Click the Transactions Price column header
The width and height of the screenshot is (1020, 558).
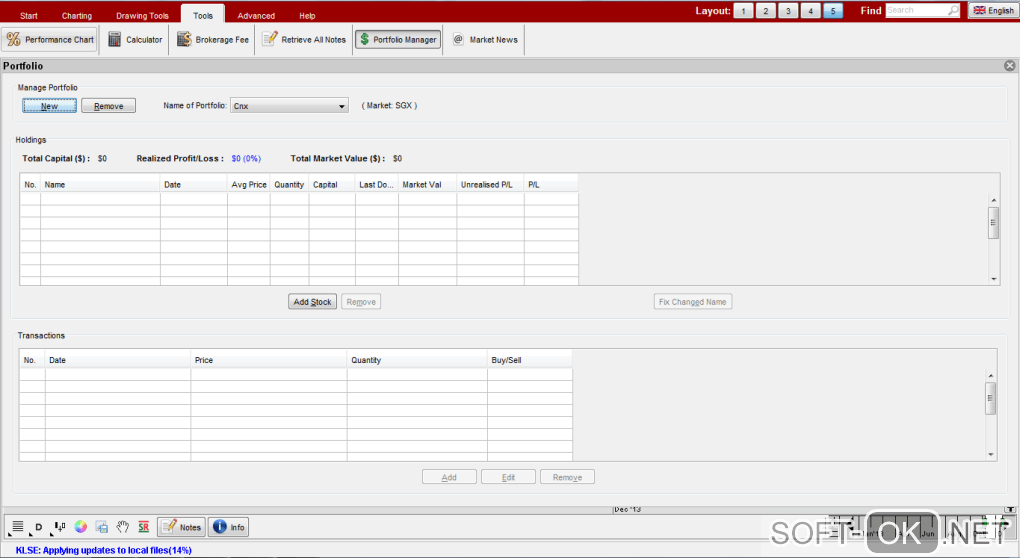coord(269,360)
